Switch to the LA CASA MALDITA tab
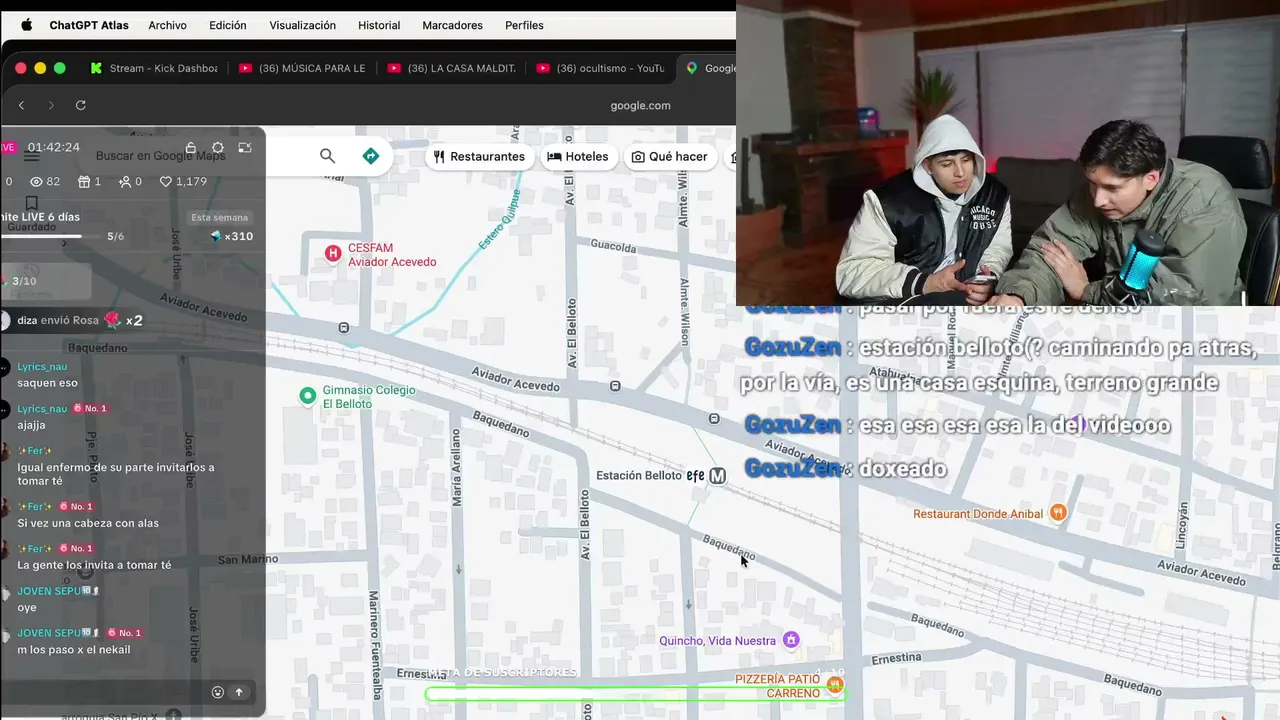This screenshot has width=1280, height=720. click(451, 68)
